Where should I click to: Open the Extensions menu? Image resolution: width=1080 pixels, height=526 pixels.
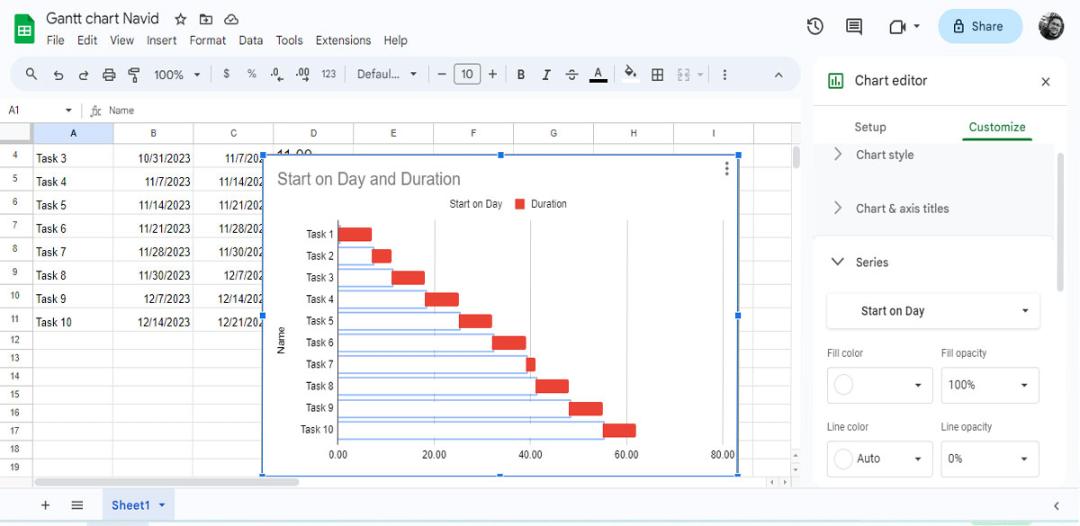point(343,40)
